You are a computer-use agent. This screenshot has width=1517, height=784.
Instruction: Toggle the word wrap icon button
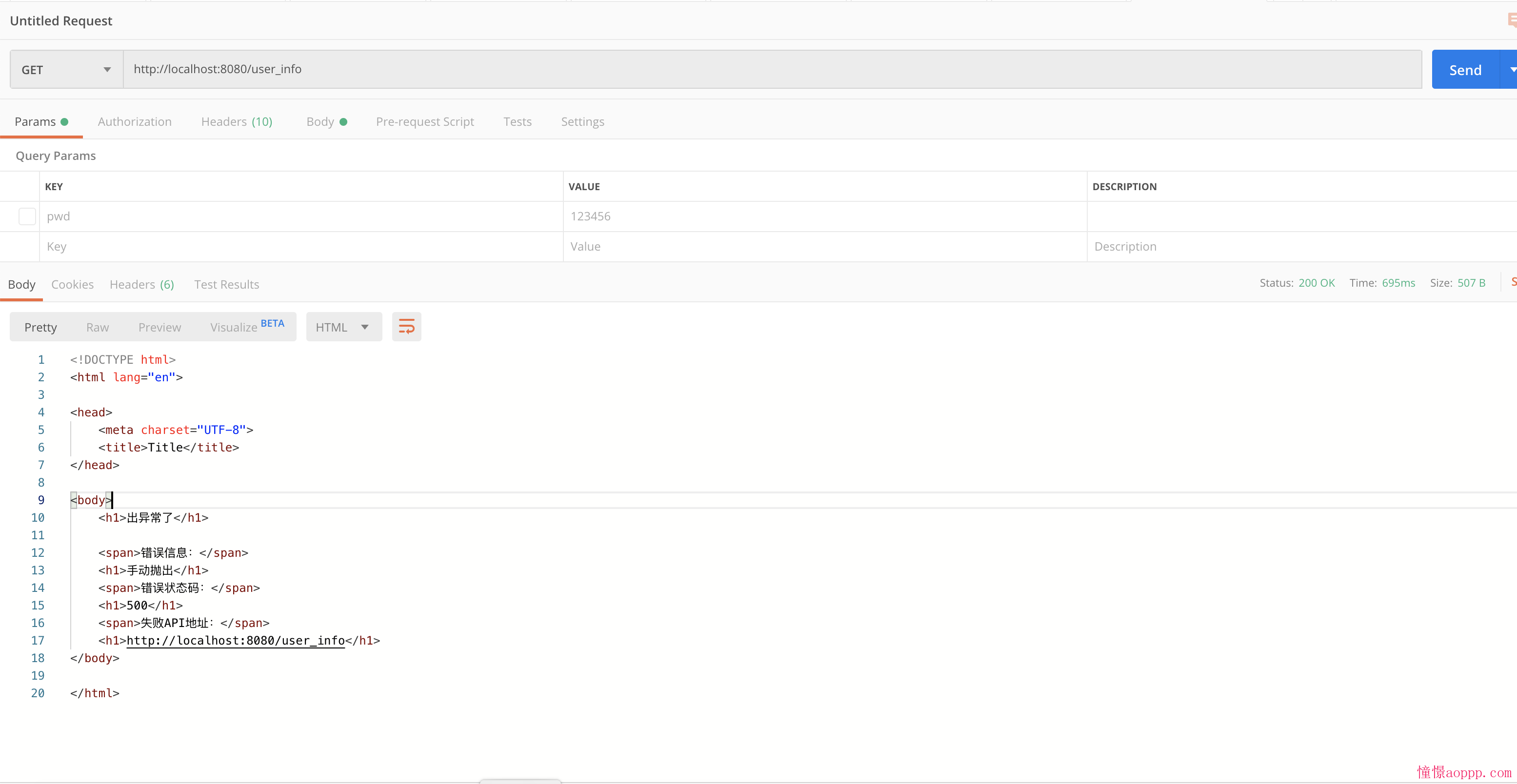406,327
